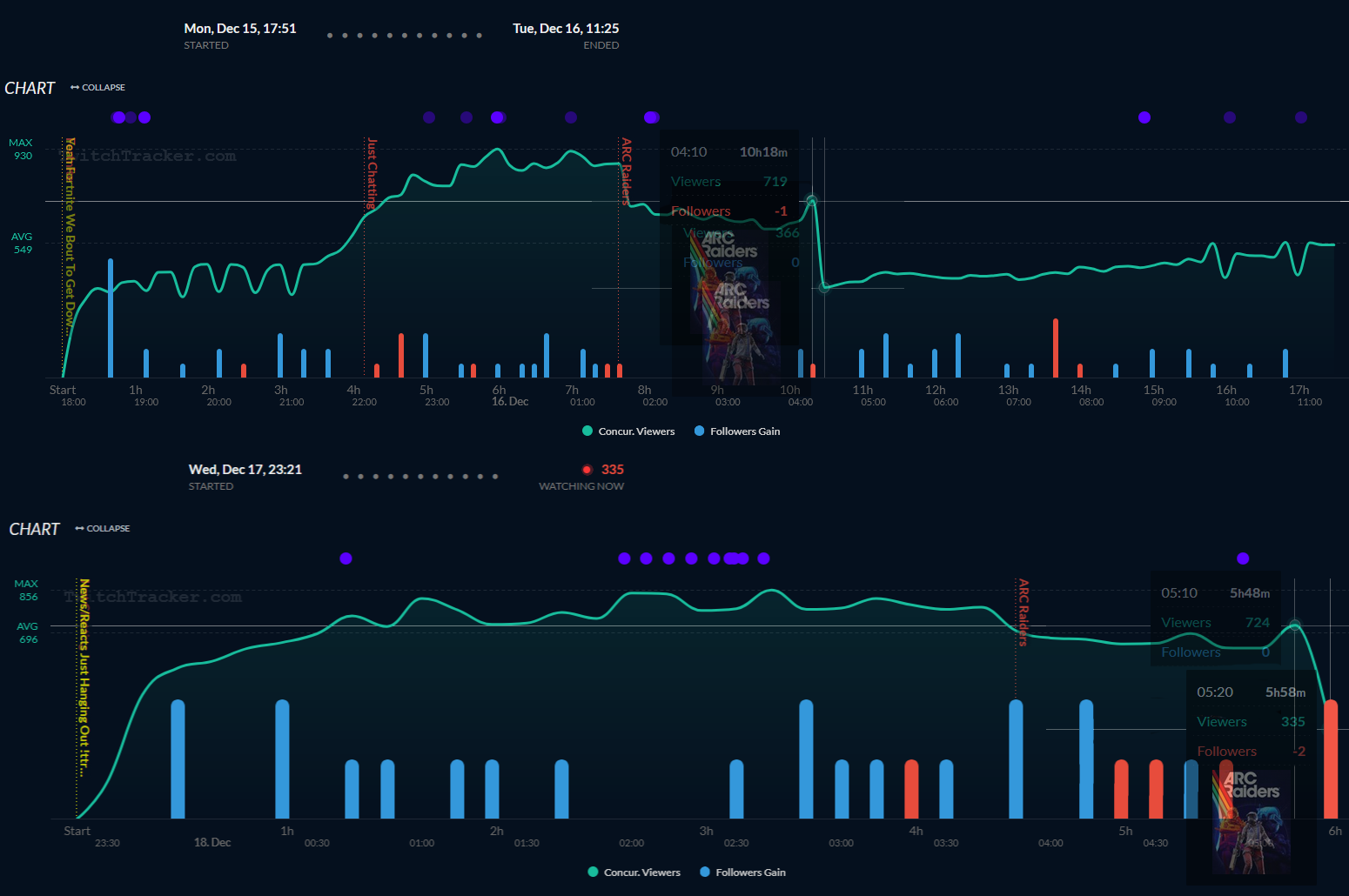Collapse the Dec 15 stream chart

(x=97, y=88)
